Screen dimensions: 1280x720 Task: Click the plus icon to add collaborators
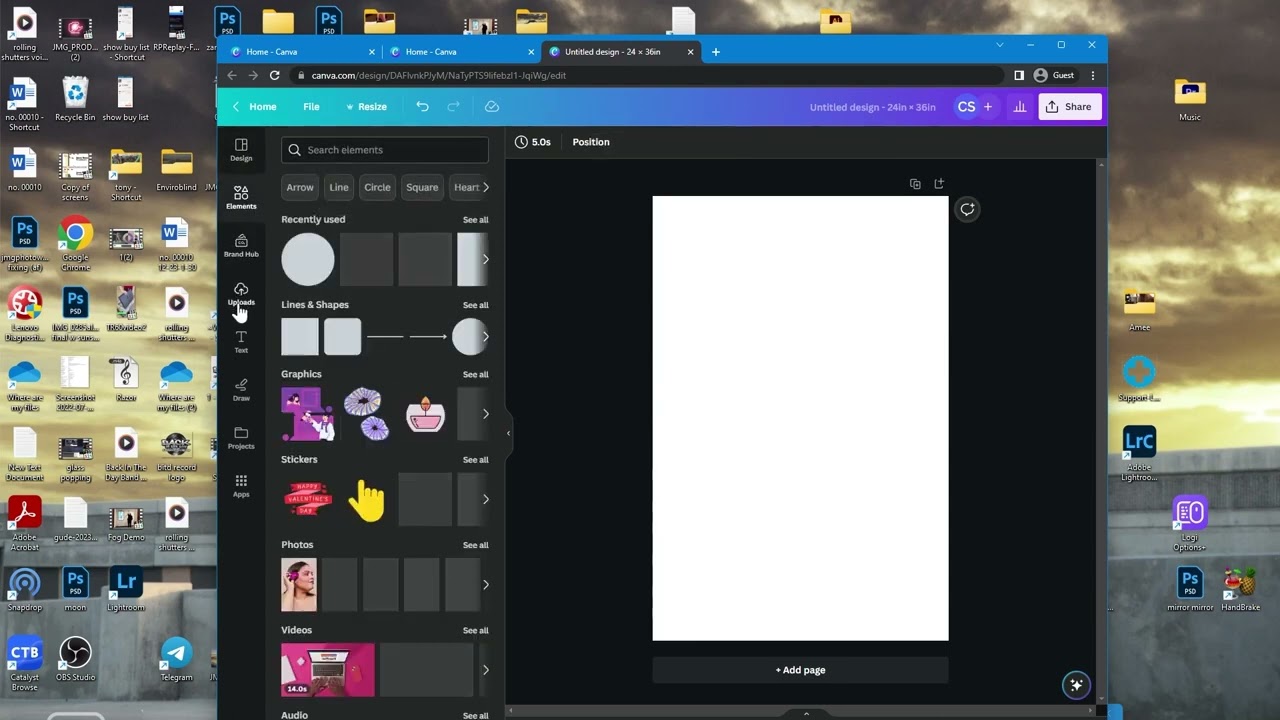point(987,106)
